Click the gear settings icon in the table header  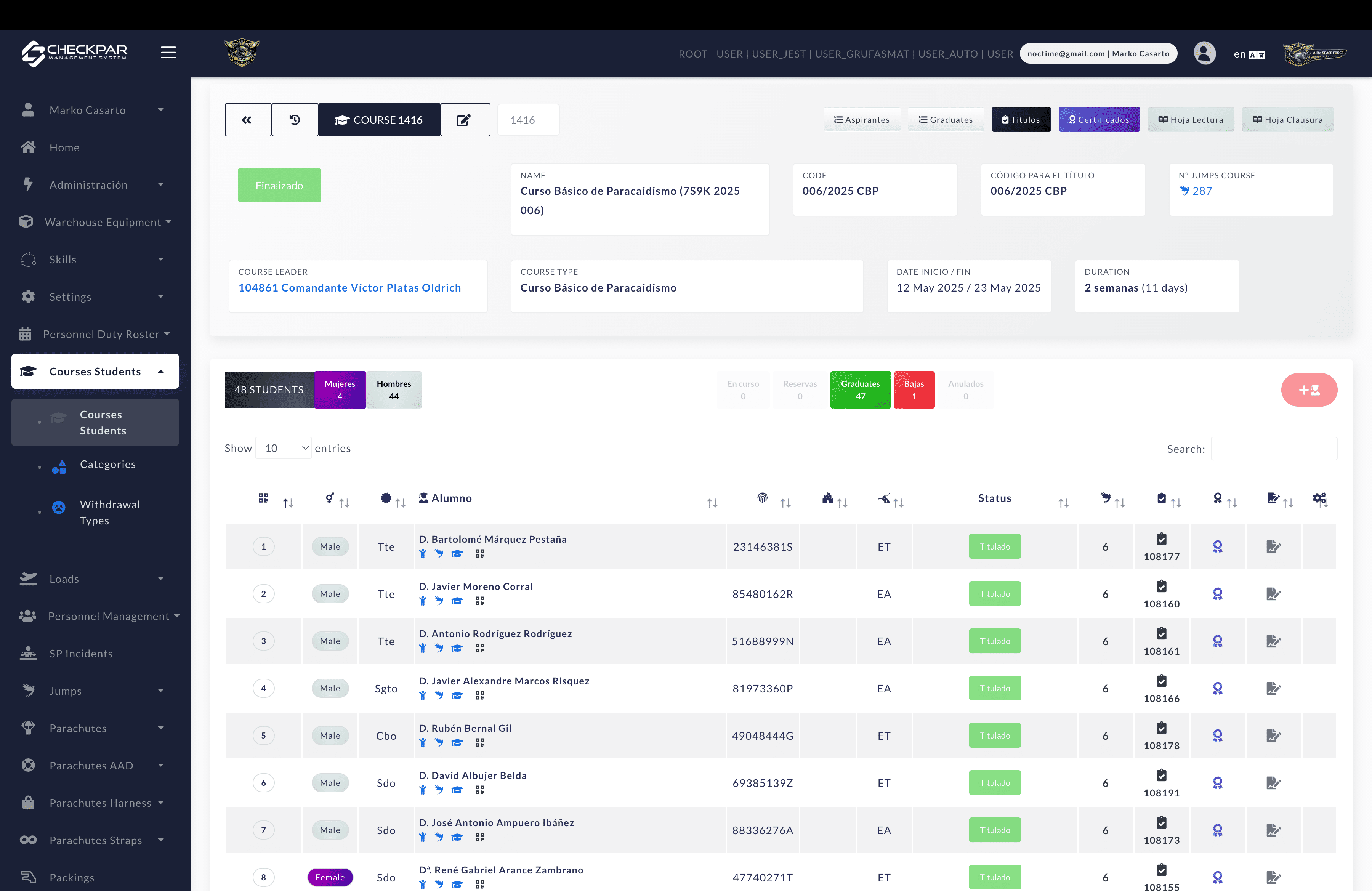[x=1320, y=498]
